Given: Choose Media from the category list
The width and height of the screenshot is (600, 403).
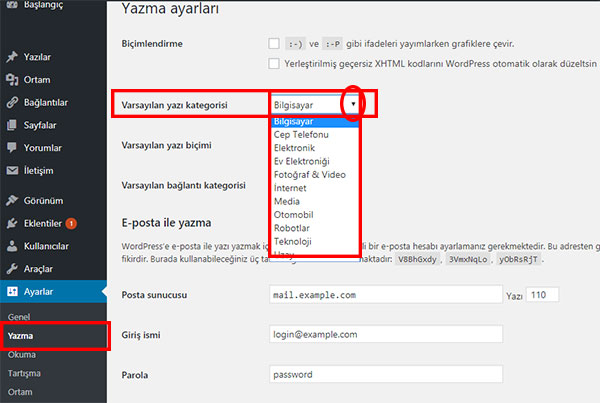Looking at the screenshot, I should point(315,202).
